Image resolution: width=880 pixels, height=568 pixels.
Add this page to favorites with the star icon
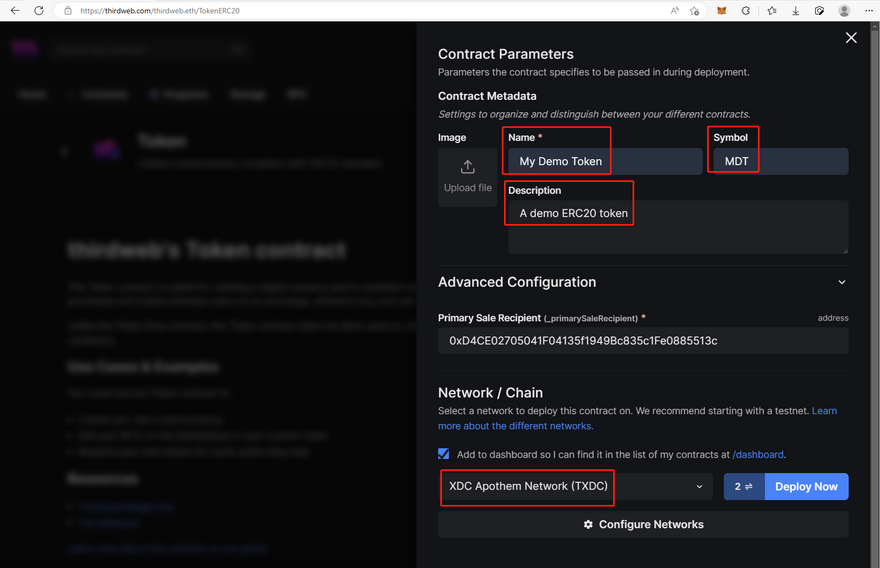(x=695, y=11)
